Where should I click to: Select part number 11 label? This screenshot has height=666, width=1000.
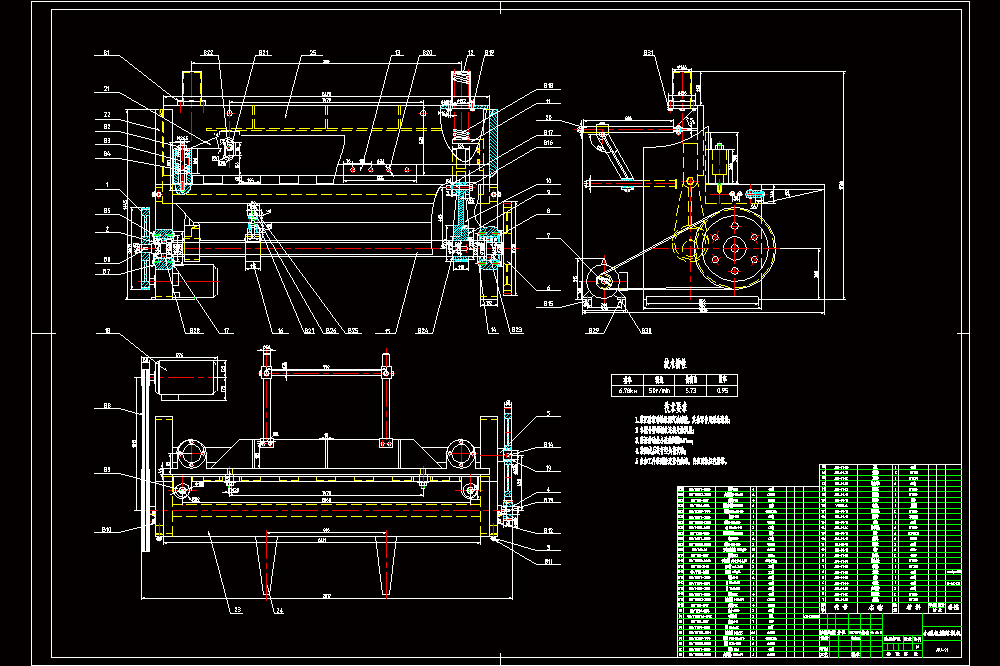548,101
